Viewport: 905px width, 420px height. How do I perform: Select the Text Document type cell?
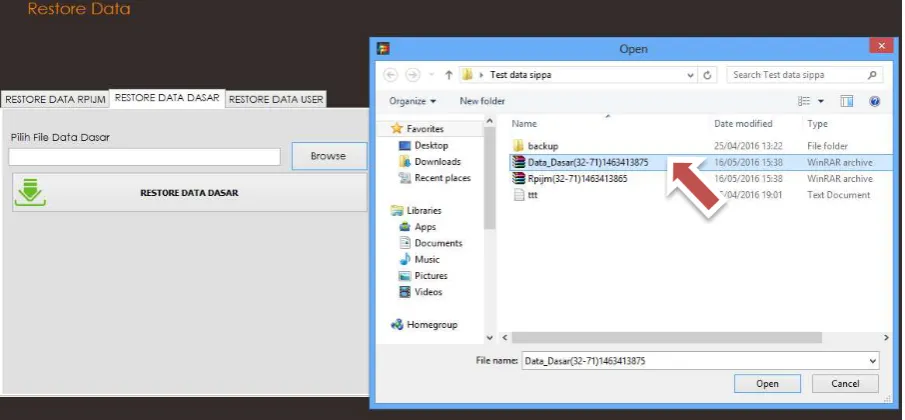pos(839,195)
